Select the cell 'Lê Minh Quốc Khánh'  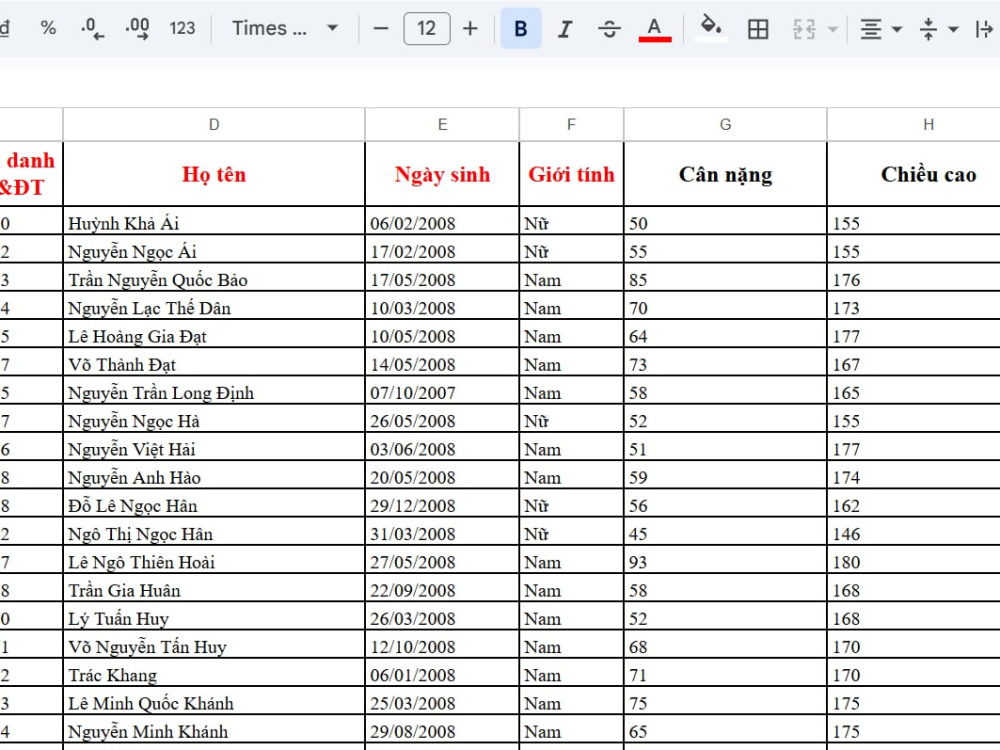[x=214, y=700]
